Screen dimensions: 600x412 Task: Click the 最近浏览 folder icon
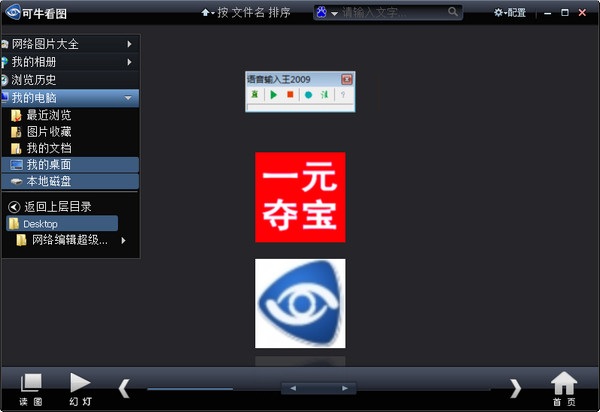[x=16, y=115]
